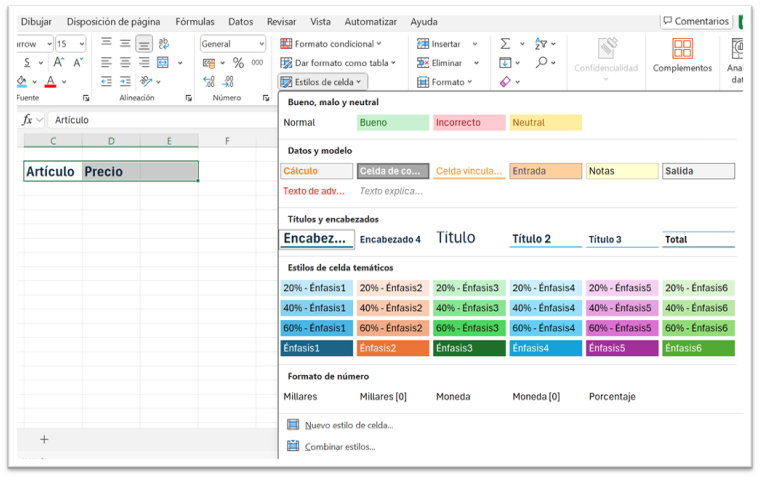Open the Complementos add-ins icon
Screen dimensions: 760x478
[682, 54]
